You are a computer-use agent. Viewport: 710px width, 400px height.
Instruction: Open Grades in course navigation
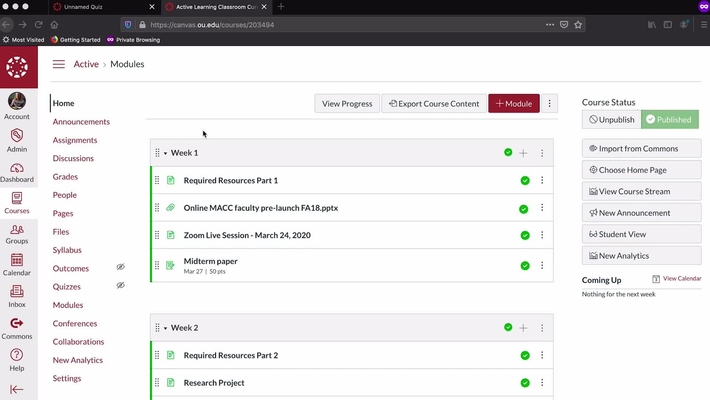click(65, 177)
